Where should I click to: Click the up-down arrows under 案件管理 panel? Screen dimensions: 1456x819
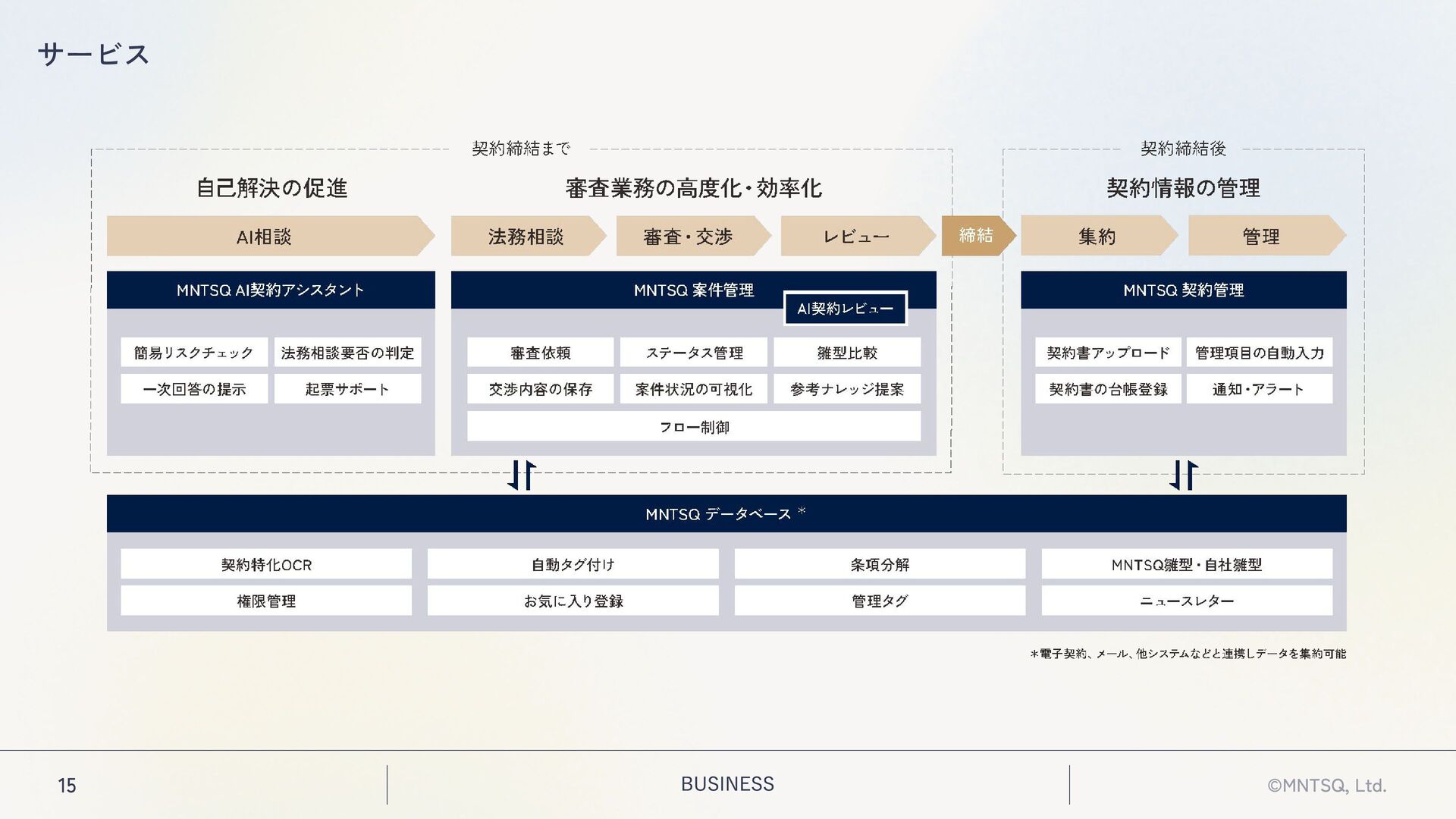click(x=522, y=475)
